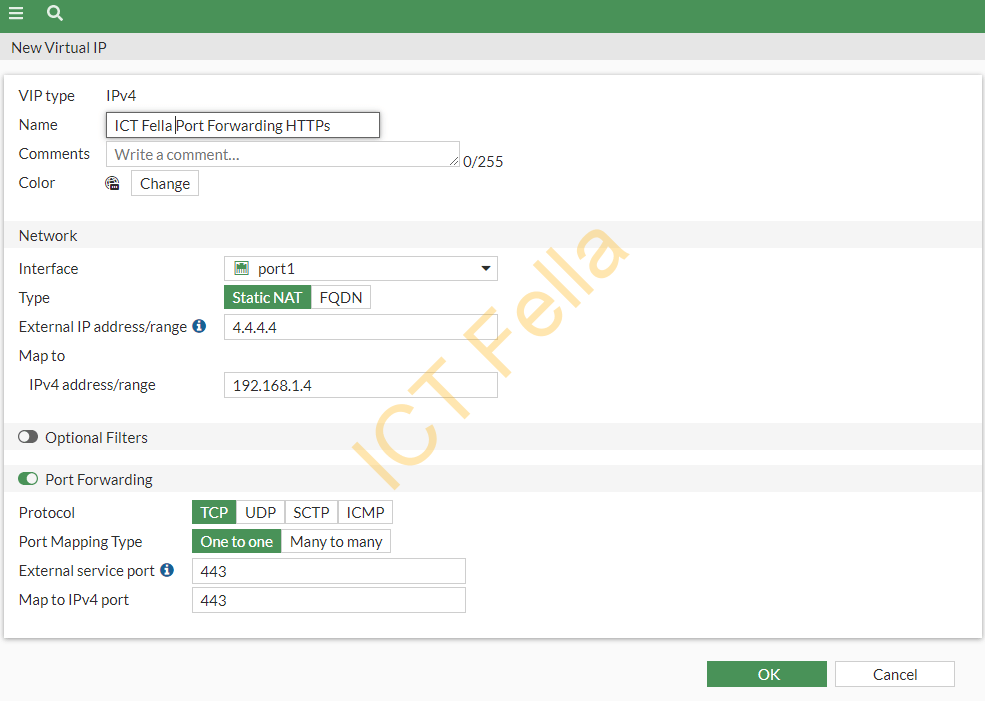The height and width of the screenshot is (701, 985).
Task: Click the info icon beside External IP address/range
Action: pos(199,326)
